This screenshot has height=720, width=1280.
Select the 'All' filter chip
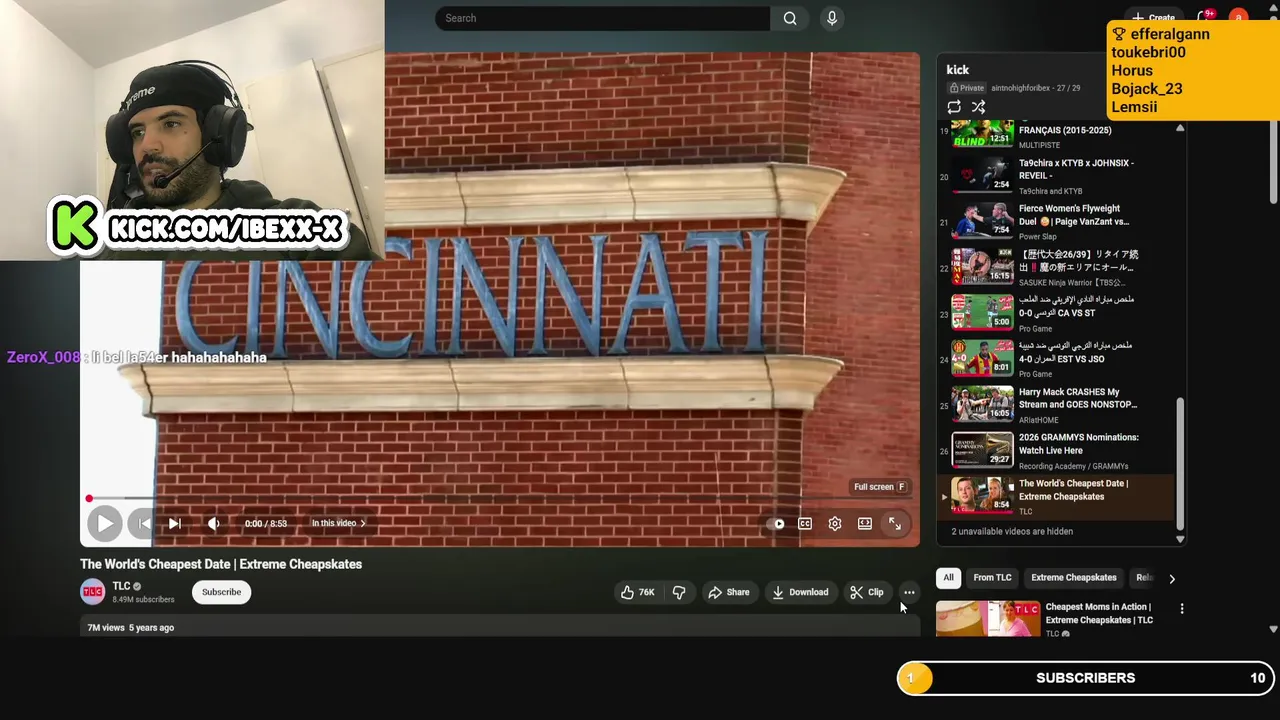click(948, 577)
